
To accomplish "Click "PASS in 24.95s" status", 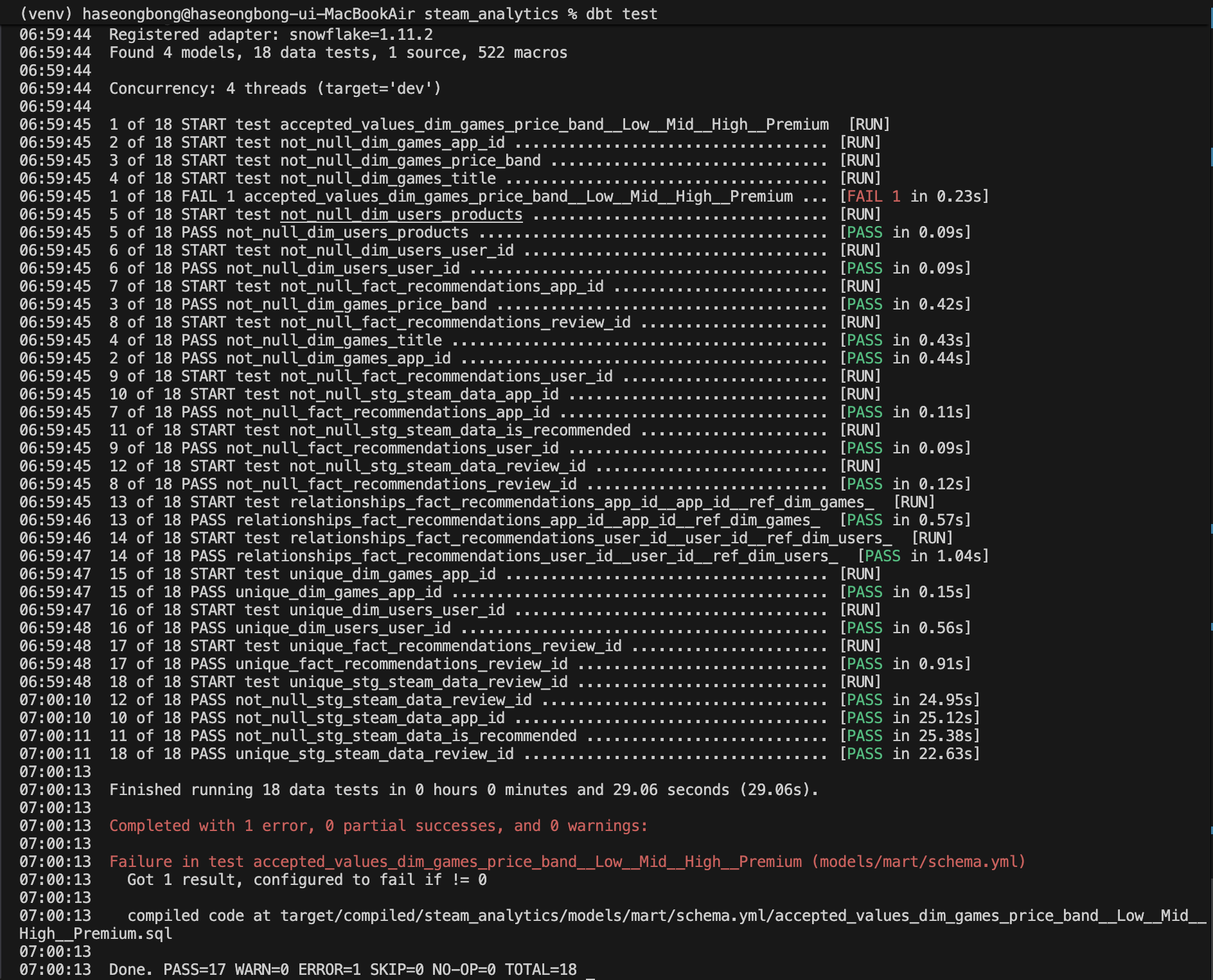I will click(910, 700).
